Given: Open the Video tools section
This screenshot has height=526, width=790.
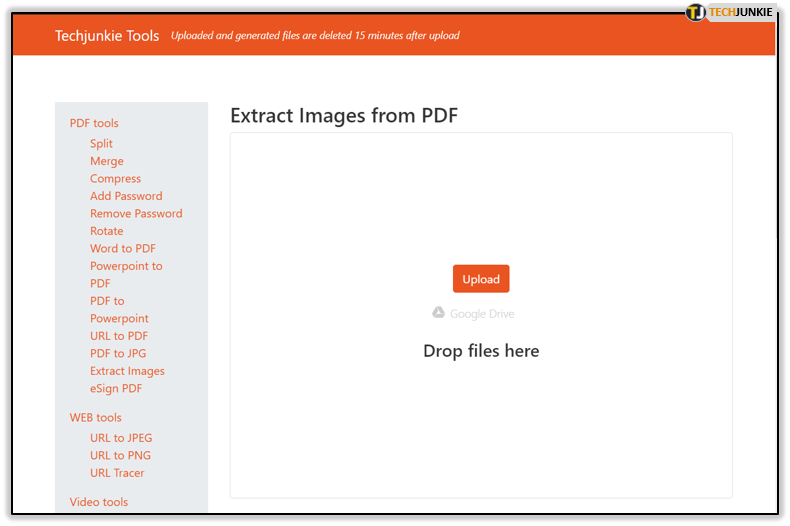Looking at the screenshot, I should tap(99, 502).
